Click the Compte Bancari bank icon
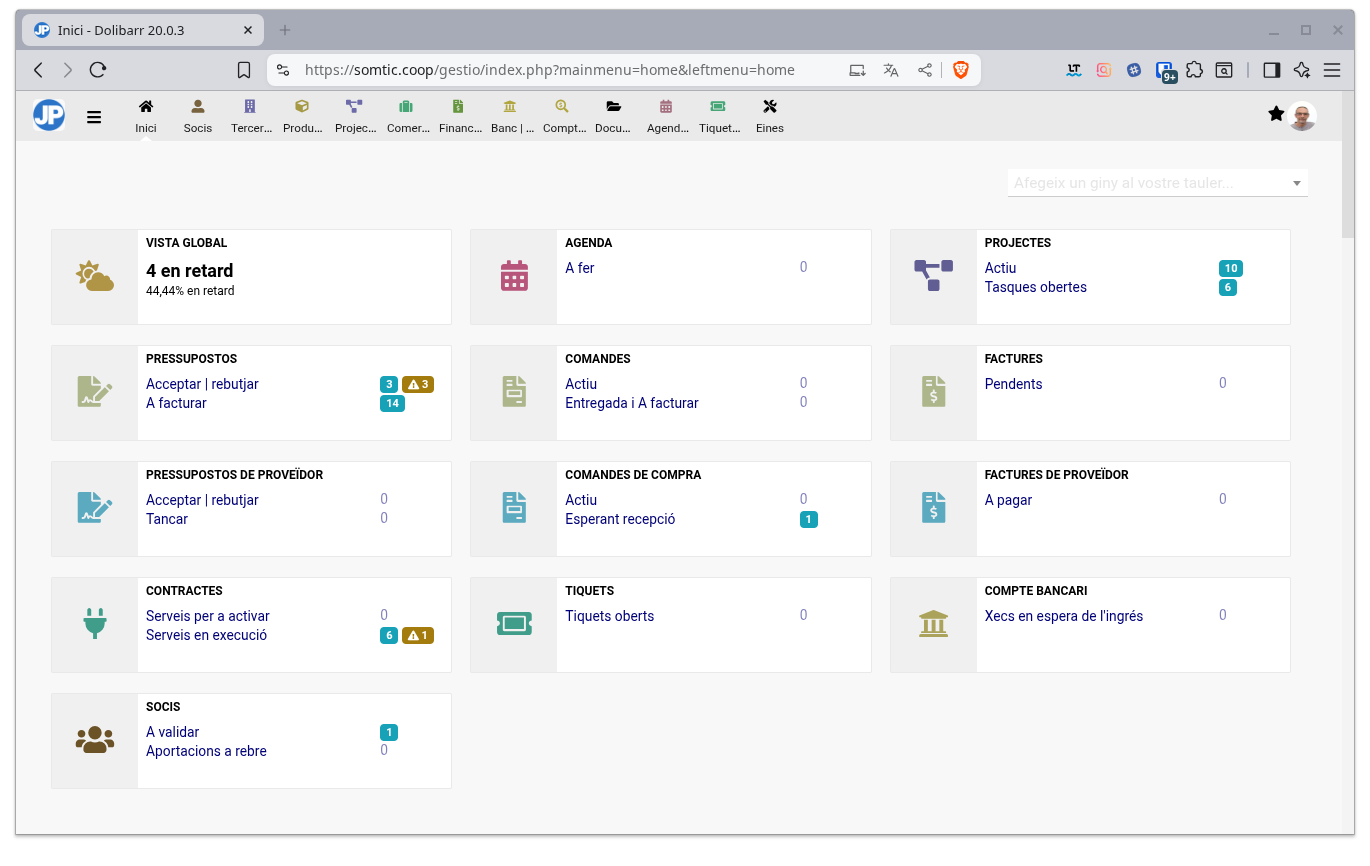Viewport: 1370px width, 866px height. (x=933, y=624)
